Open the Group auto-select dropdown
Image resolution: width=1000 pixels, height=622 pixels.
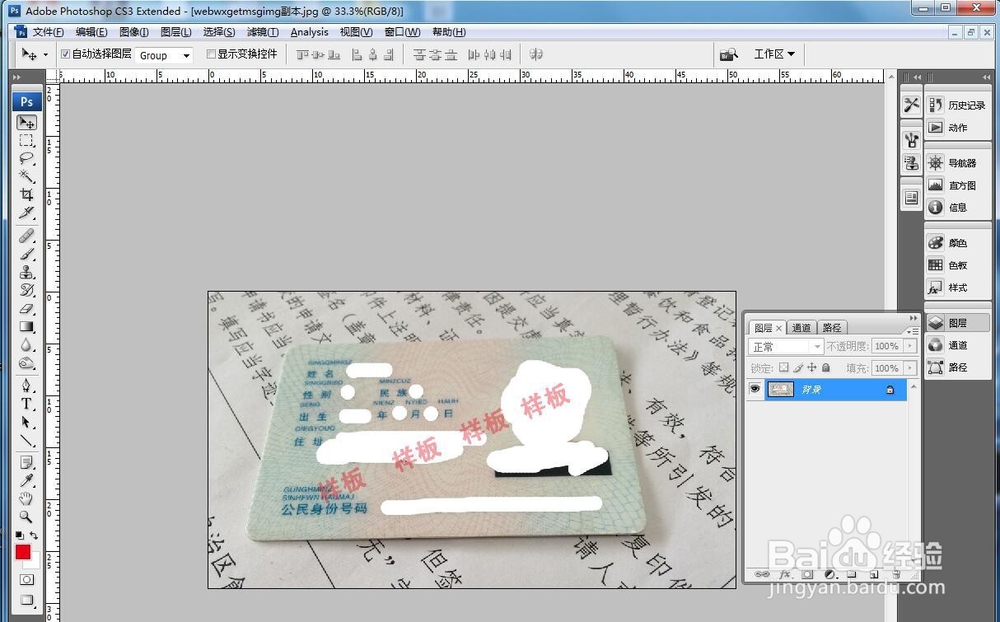click(165, 56)
